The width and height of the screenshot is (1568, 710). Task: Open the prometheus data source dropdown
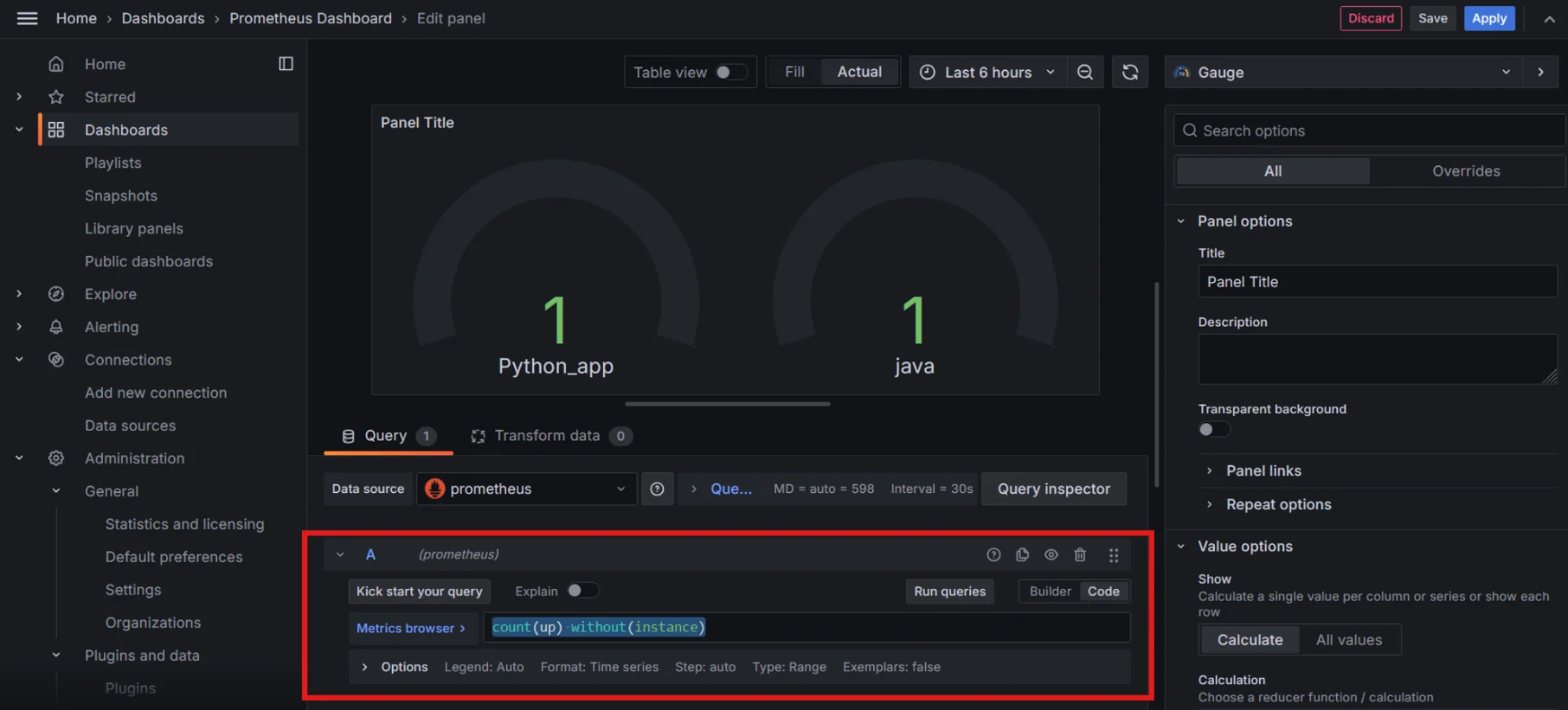click(526, 489)
